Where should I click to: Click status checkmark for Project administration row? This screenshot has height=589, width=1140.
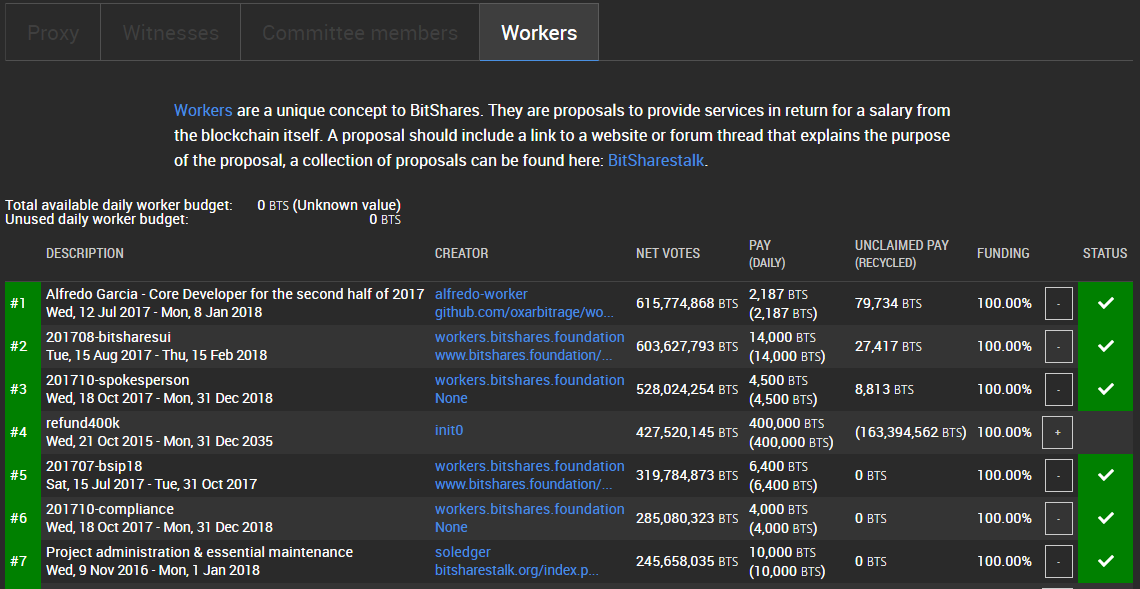pos(1105,561)
